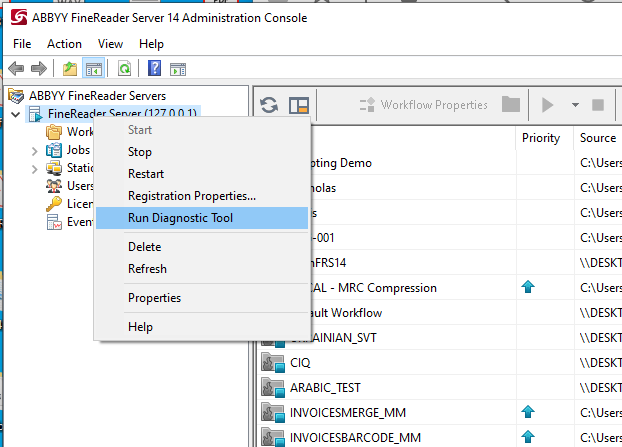Click the green Refresh toolbar icon

(x=125, y=69)
